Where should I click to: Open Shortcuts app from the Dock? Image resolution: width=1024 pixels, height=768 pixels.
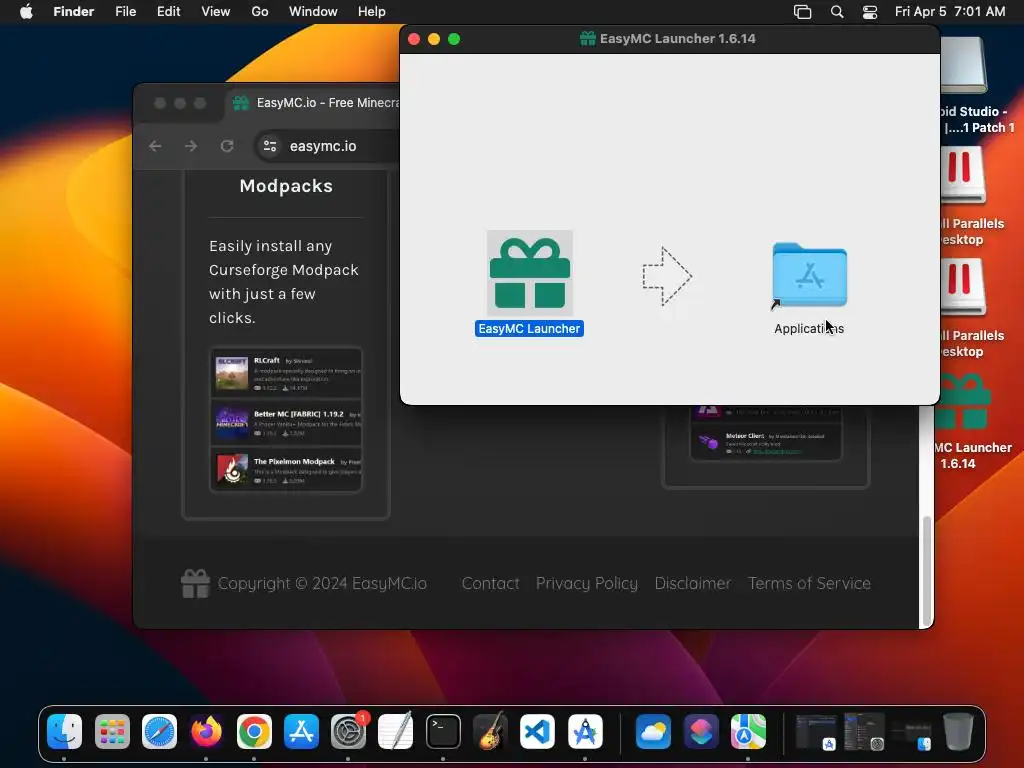[x=701, y=731]
